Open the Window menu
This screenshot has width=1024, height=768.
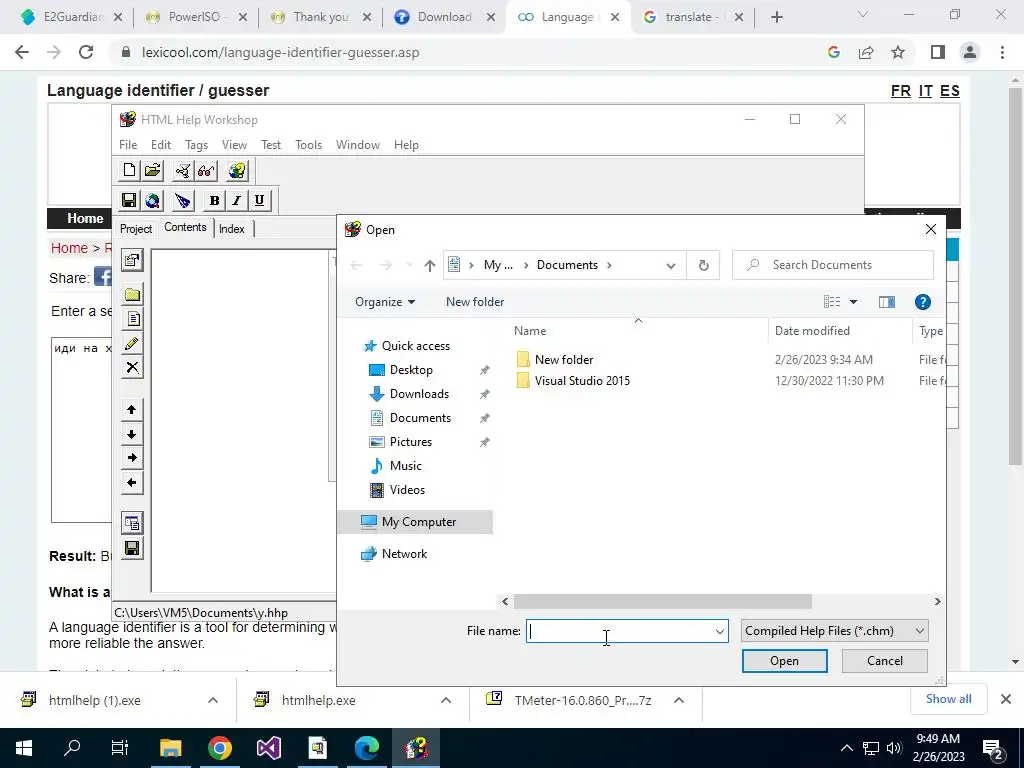coord(358,145)
